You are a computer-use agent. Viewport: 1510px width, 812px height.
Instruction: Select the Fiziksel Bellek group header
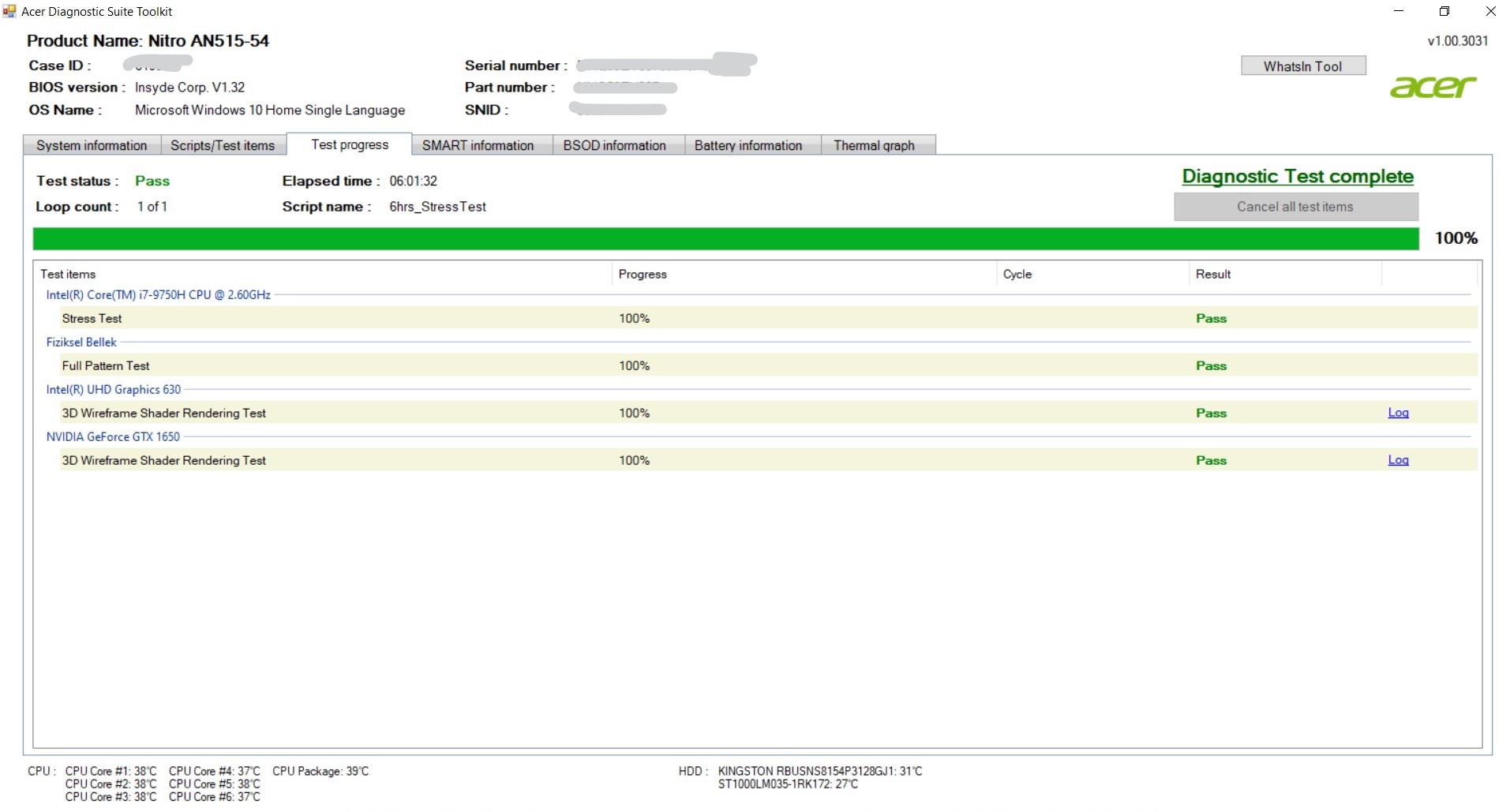81,342
